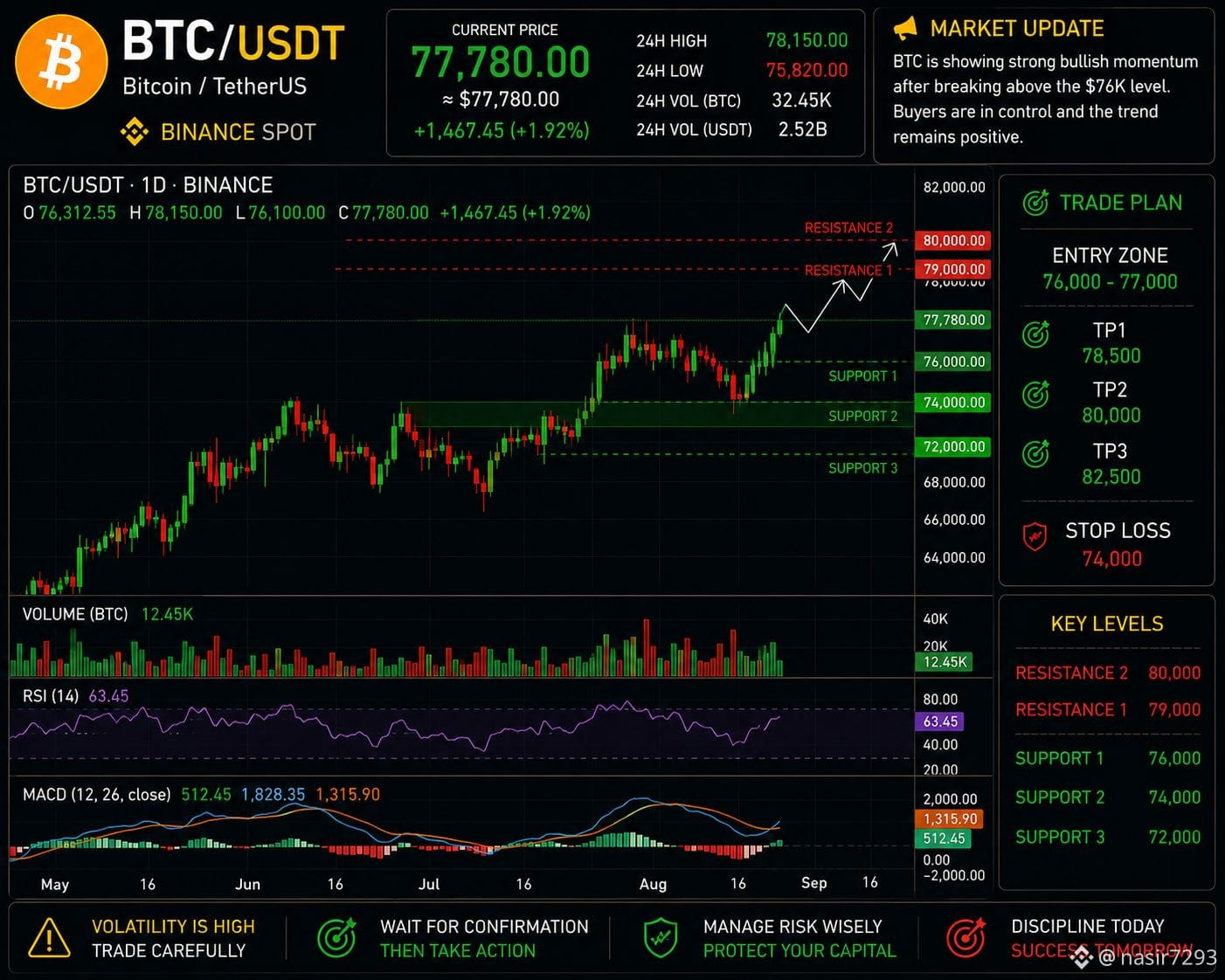Viewport: 1225px width, 980px height.
Task: Click the Jun label on the time axis
Action: (x=248, y=884)
